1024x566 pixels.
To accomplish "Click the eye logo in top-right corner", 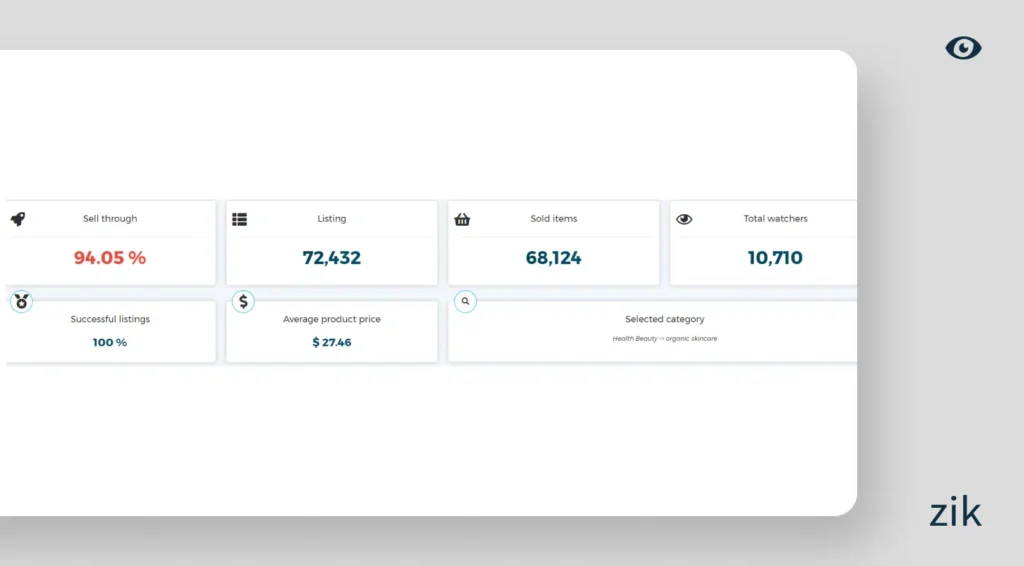I will point(963,48).
